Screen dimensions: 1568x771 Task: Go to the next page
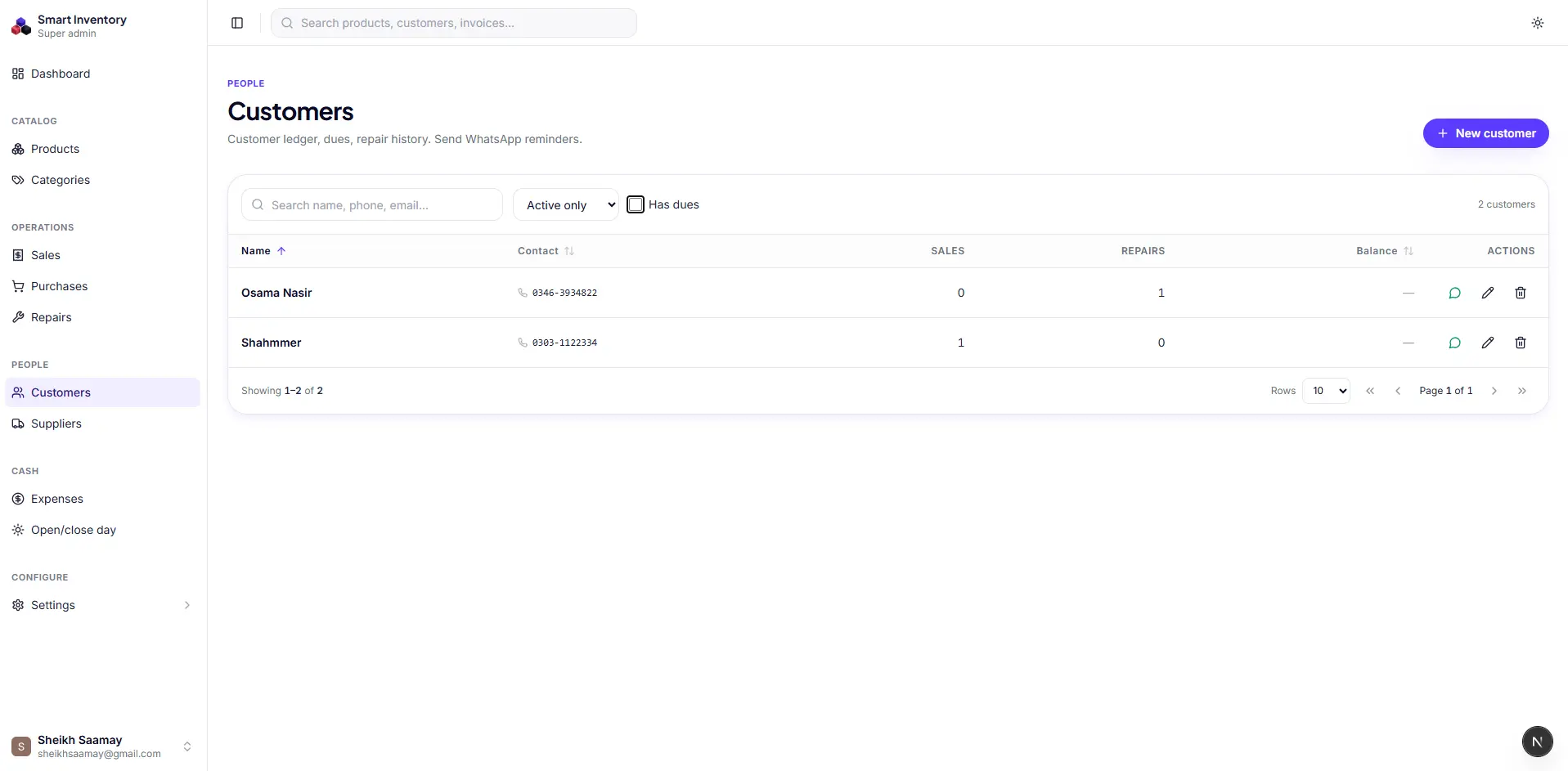click(x=1494, y=391)
